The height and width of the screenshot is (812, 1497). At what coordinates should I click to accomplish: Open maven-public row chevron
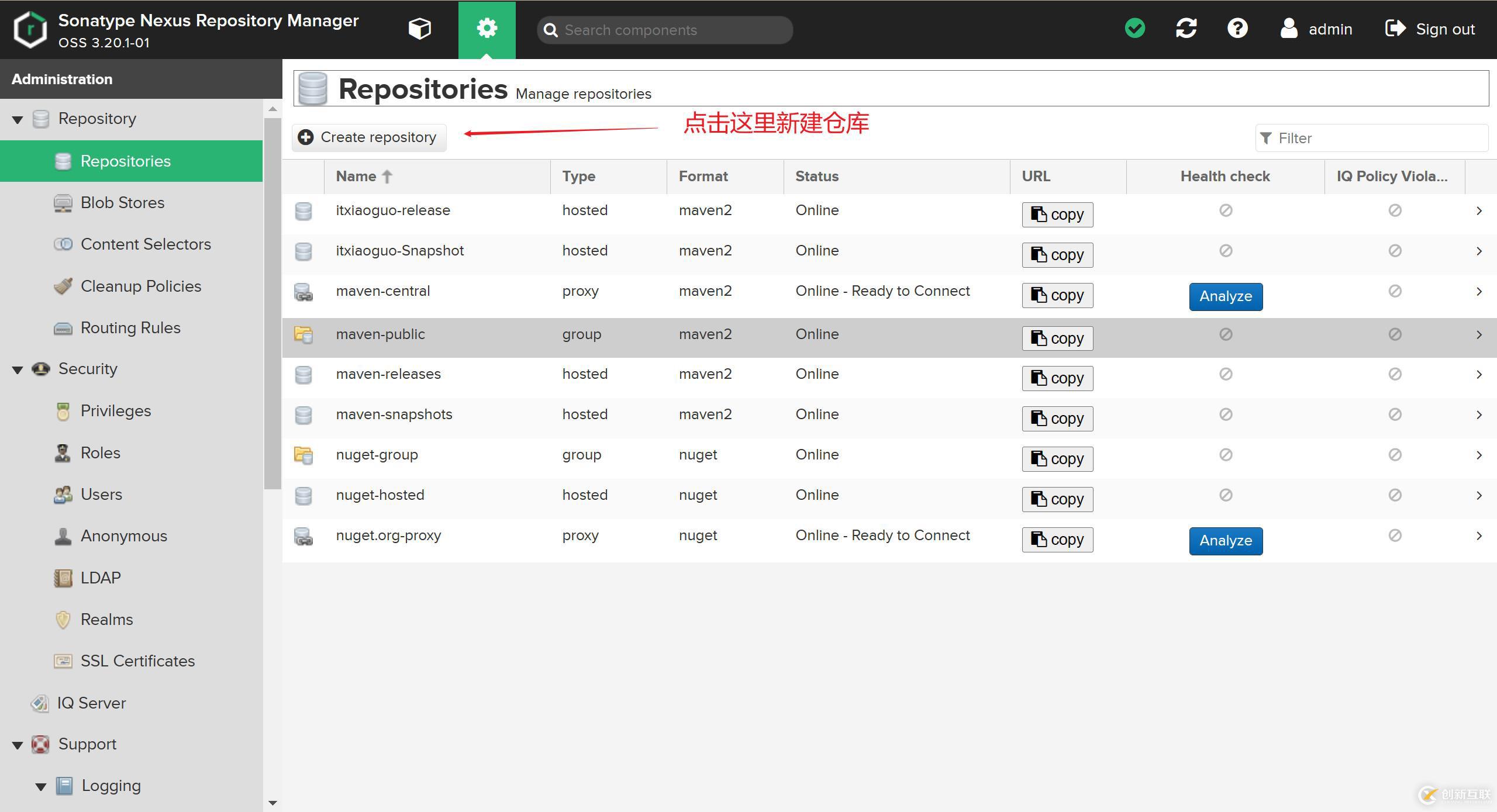(x=1479, y=334)
